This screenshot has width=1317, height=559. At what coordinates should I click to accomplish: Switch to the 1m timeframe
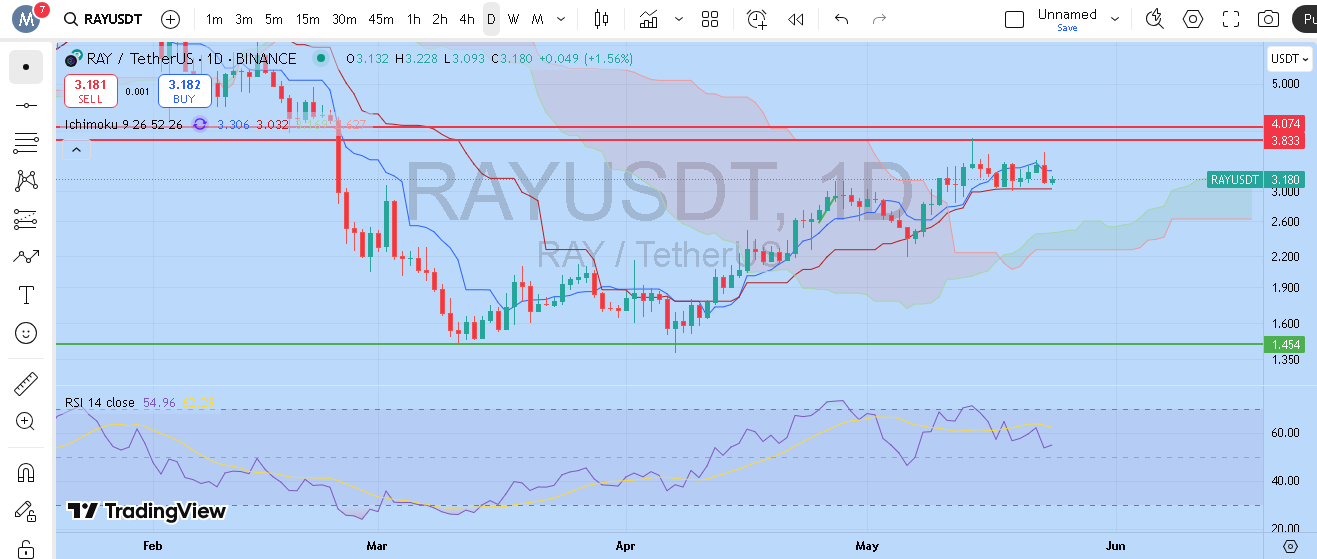click(214, 19)
